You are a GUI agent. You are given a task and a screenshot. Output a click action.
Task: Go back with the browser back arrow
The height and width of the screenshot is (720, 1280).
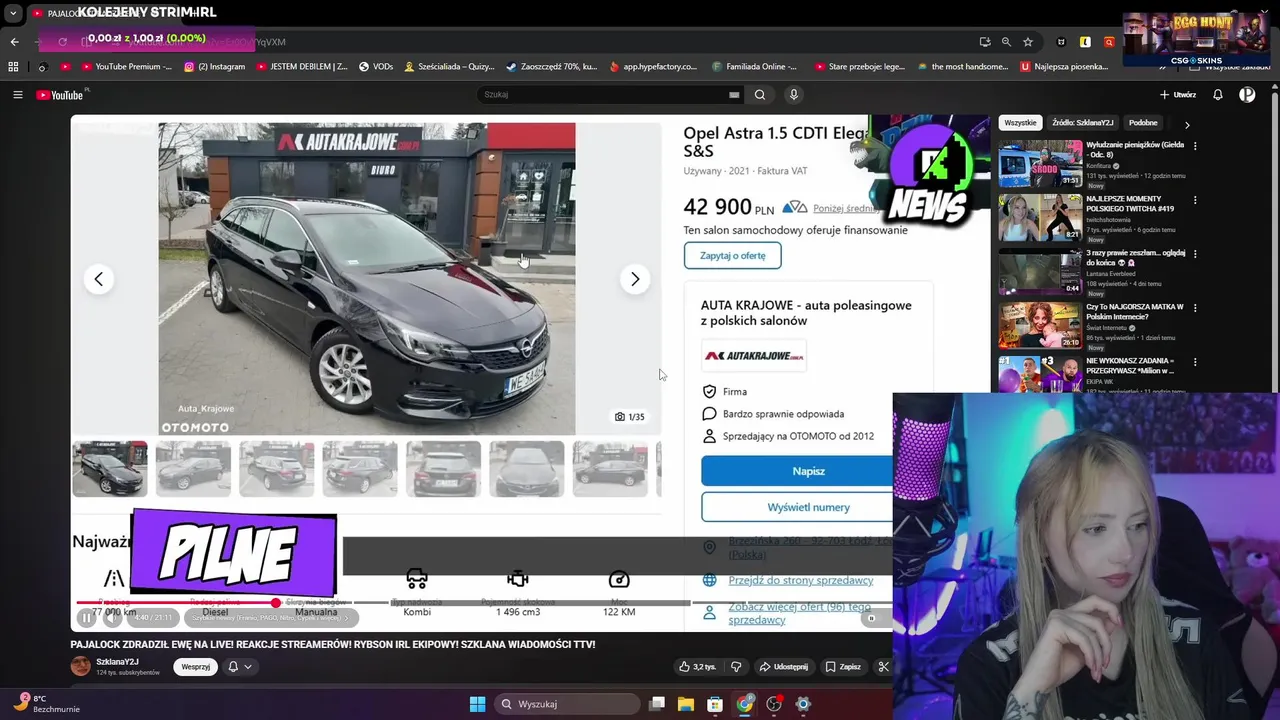pos(14,42)
